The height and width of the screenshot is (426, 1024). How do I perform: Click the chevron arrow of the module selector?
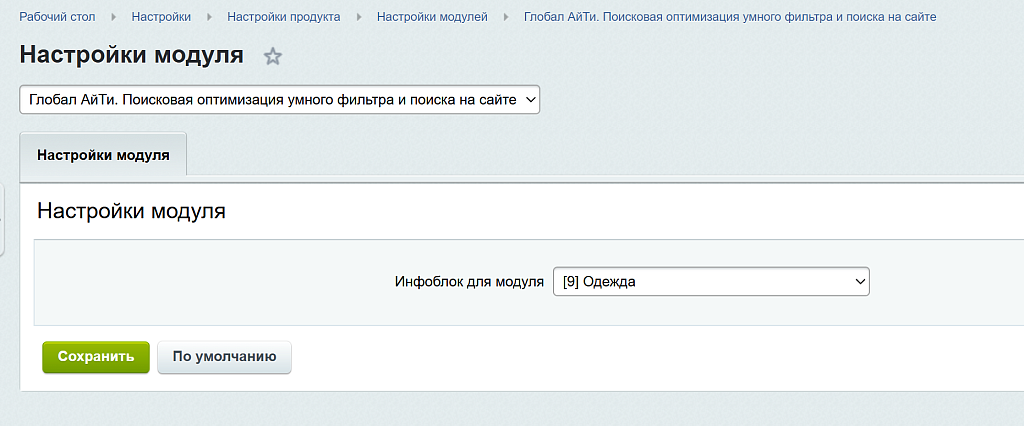[x=530, y=99]
